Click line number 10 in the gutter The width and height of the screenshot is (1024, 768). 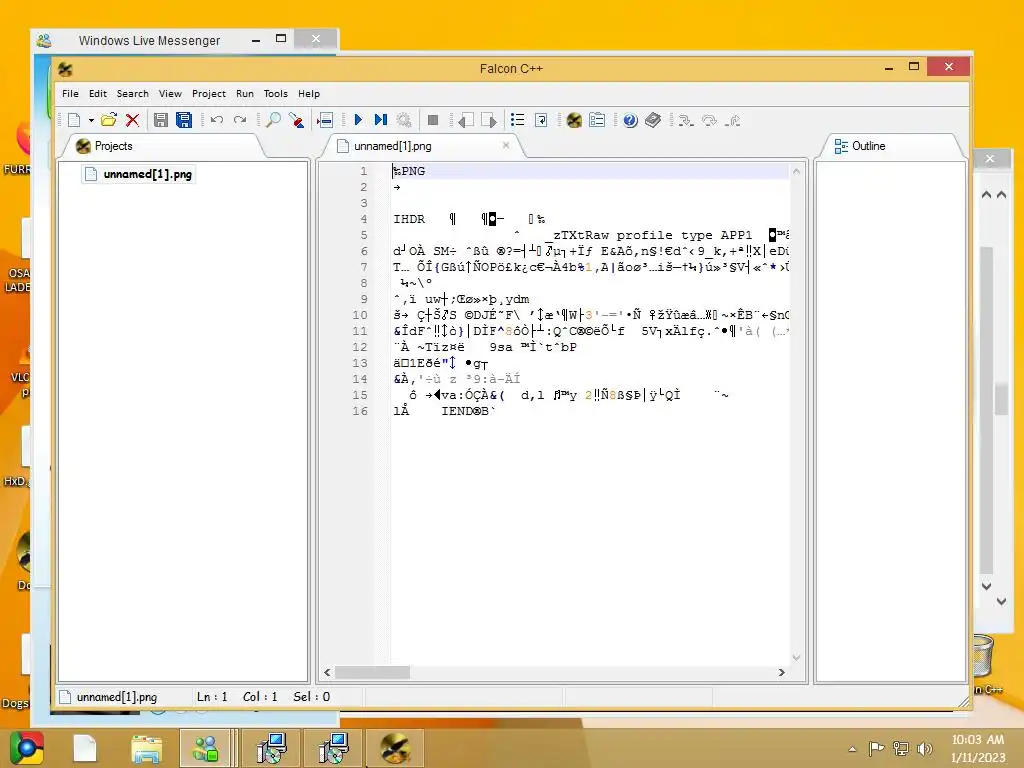pos(360,315)
